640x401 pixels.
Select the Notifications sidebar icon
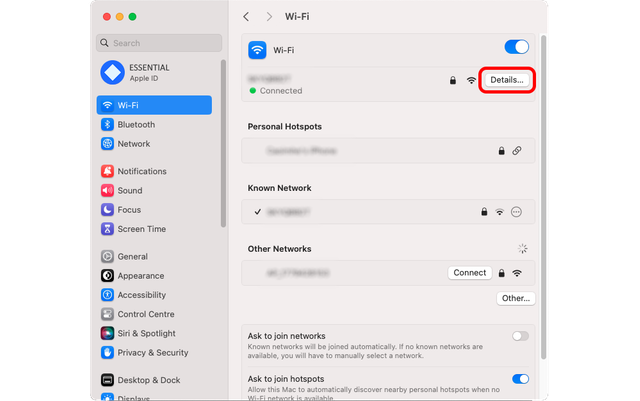108,172
